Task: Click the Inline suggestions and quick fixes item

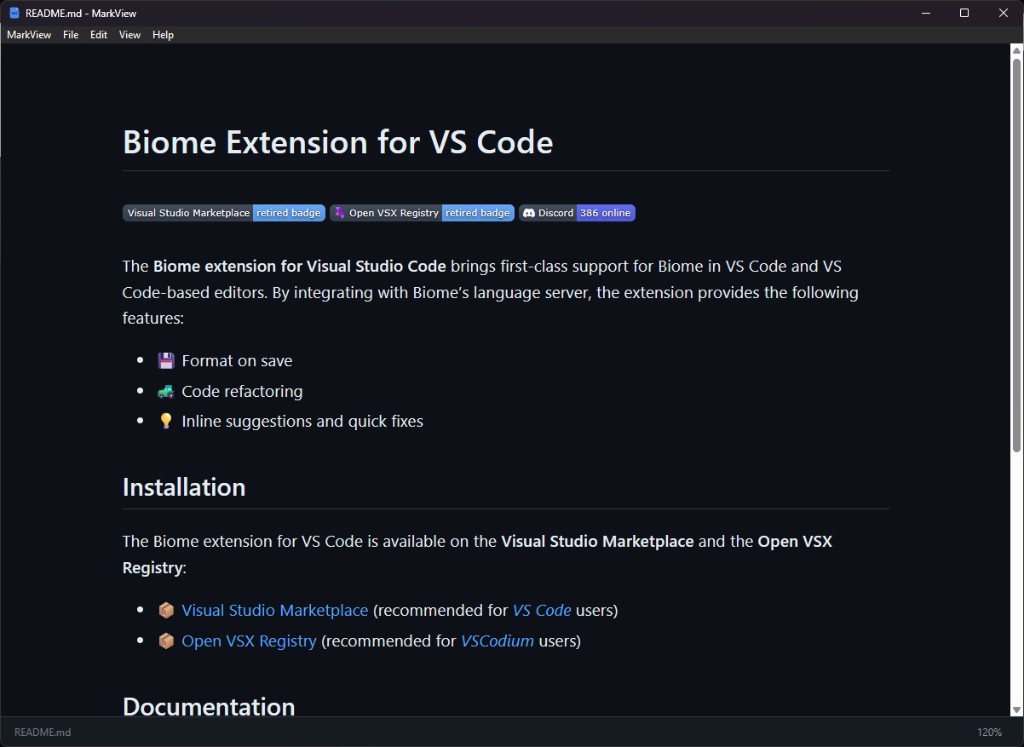Action: tap(302, 421)
